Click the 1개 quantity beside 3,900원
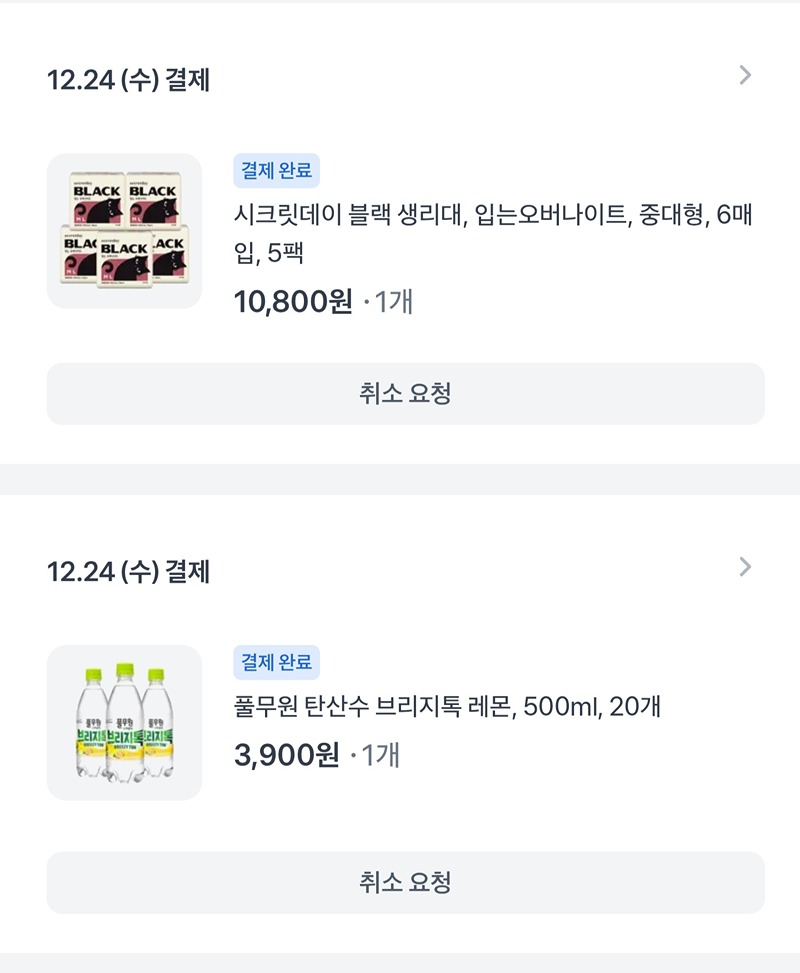Viewport: 800px width, 973px height. pyautogui.click(x=380, y=755)
